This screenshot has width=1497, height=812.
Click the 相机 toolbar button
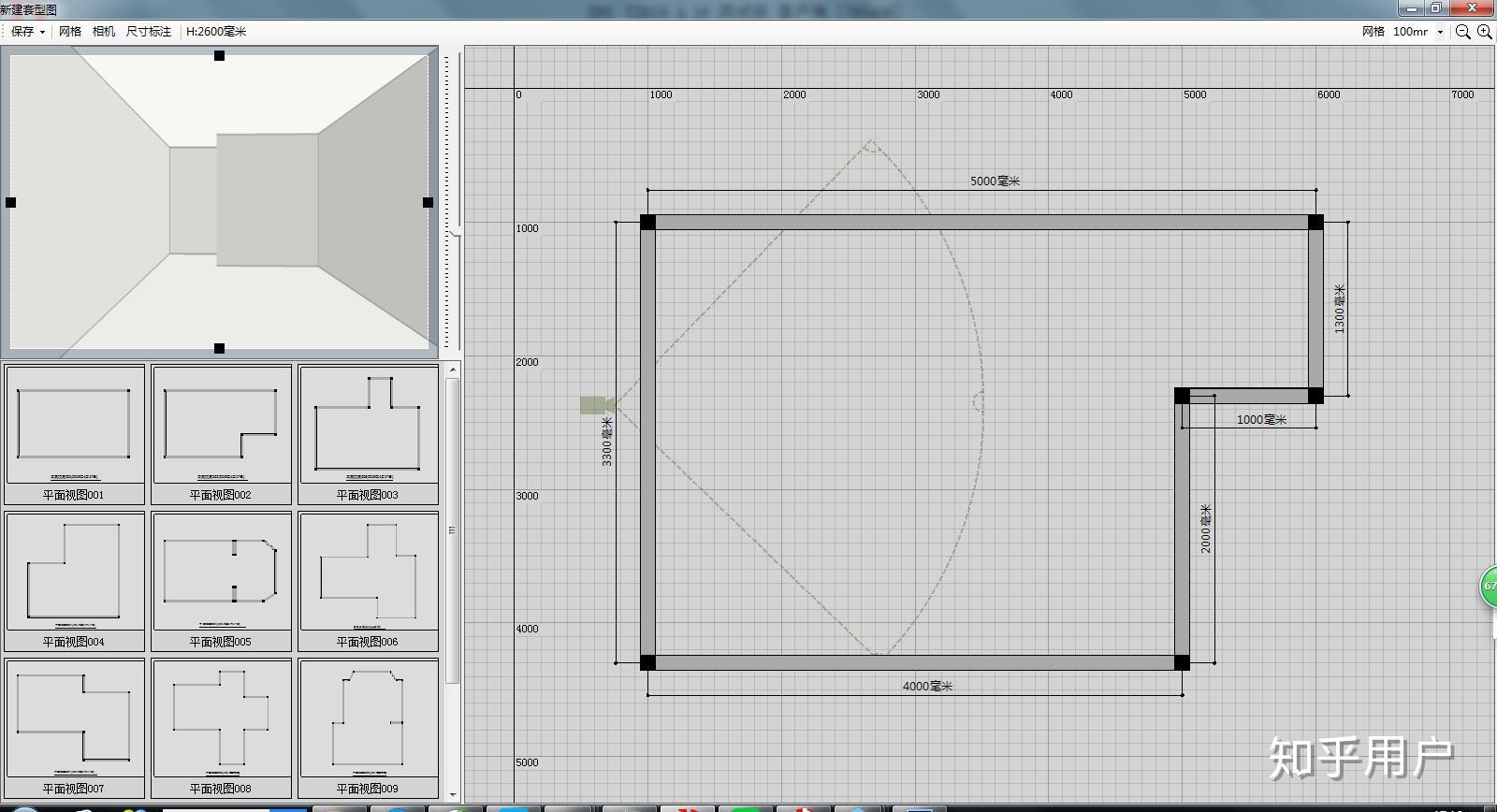pyautogui.click(x=104, y=31)
